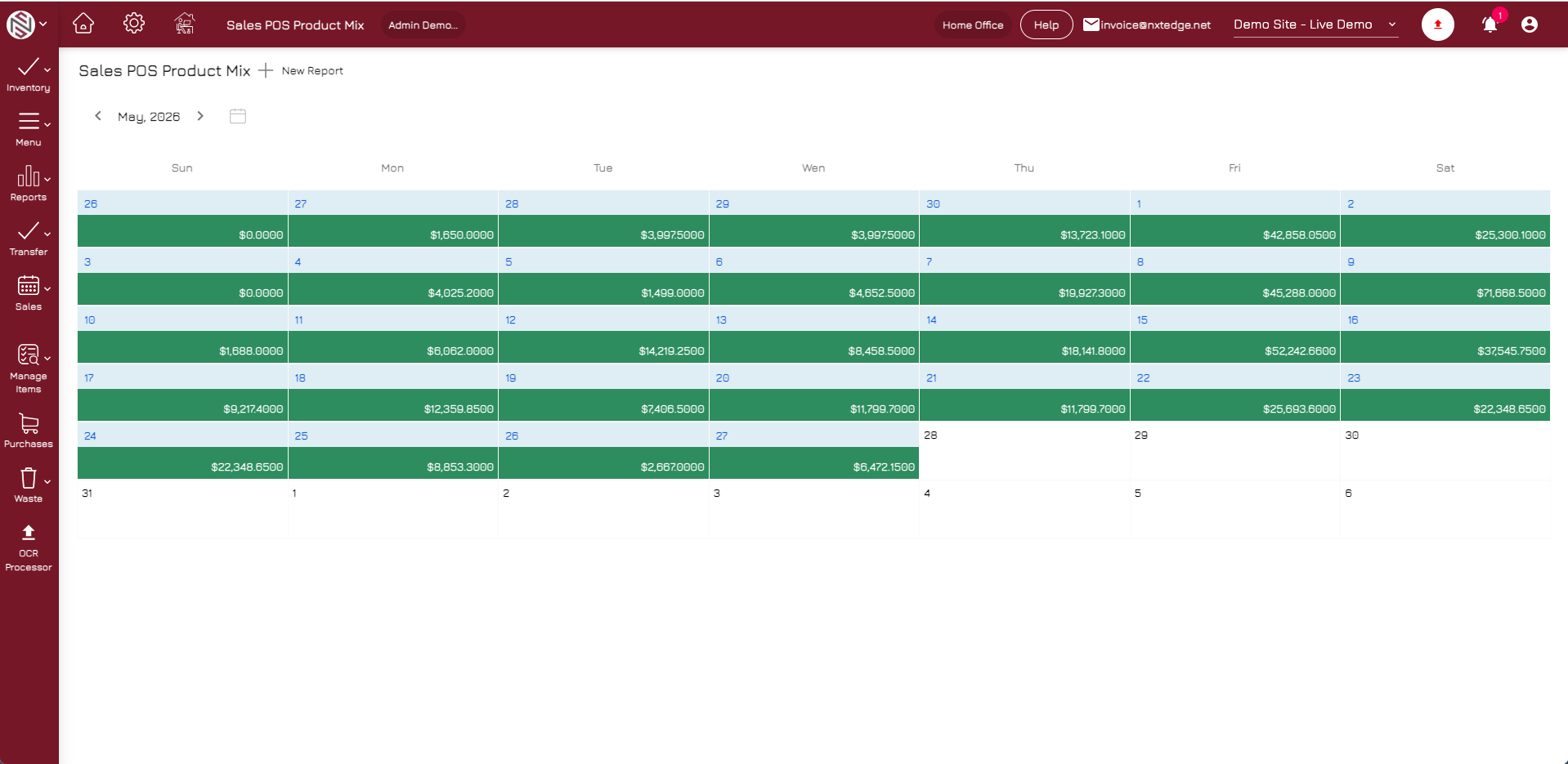The image size is (1568, 764).
Task: Open the Reports sidebar icon
Action: click(28, 176)
